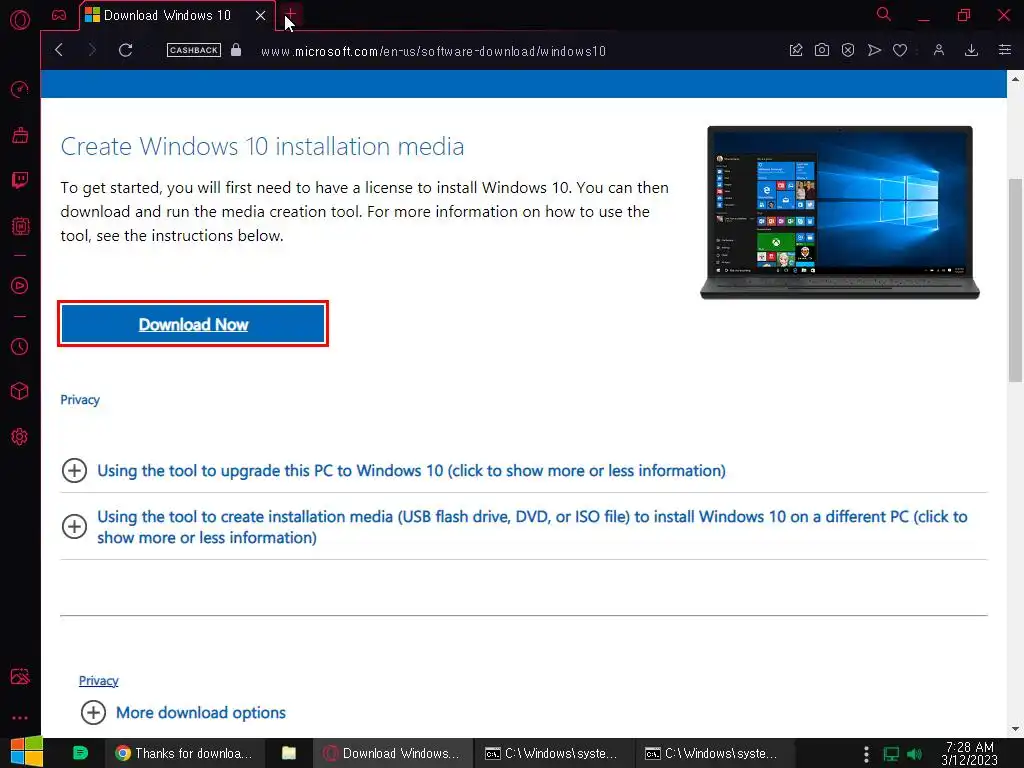
Task: Open green app icon on taskbar
Action: 80,753
